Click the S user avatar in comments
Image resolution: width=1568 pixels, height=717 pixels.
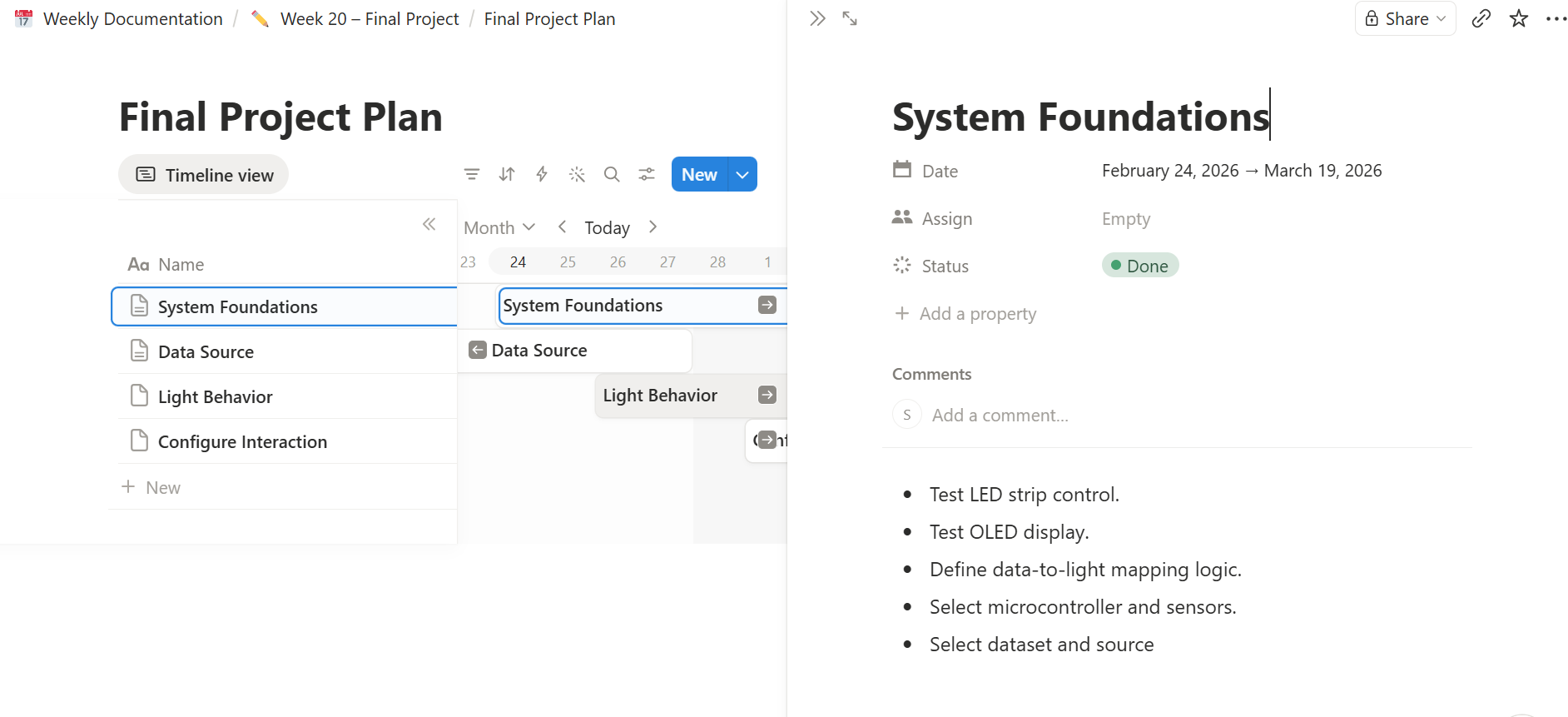[x=906, y=414]
